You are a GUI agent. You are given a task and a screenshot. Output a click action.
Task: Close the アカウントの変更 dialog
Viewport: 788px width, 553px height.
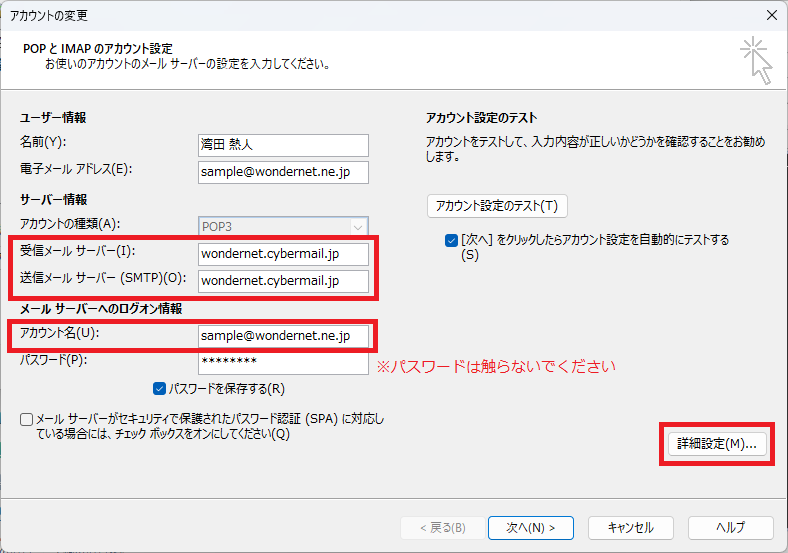click(772, 16)
